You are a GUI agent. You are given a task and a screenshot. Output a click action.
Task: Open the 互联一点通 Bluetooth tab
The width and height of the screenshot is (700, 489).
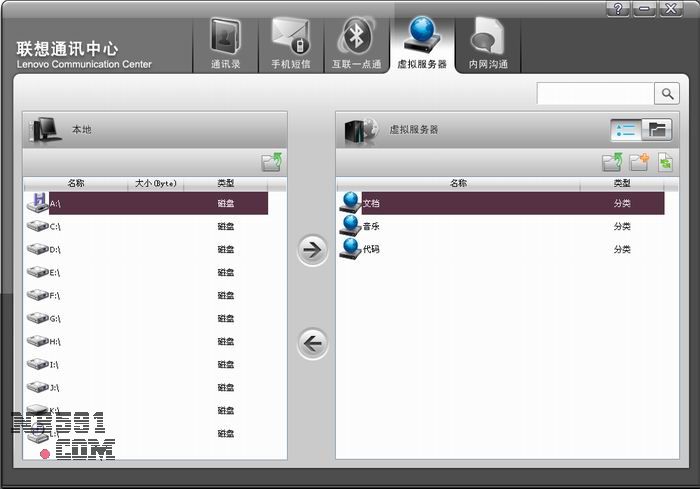point(356,44)
